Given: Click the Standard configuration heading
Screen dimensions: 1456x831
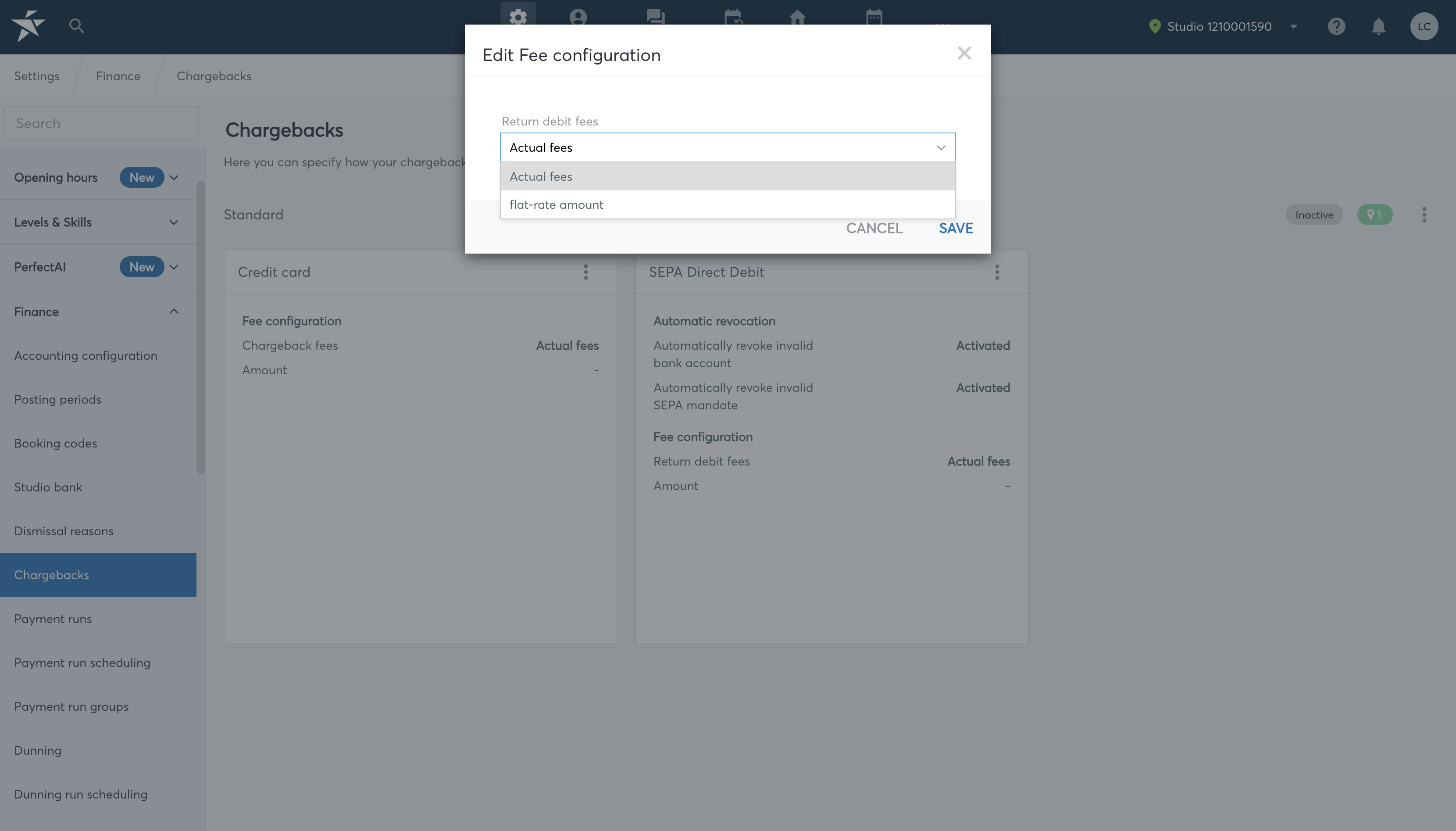Looking at the screenshot, I should [253, 215].
